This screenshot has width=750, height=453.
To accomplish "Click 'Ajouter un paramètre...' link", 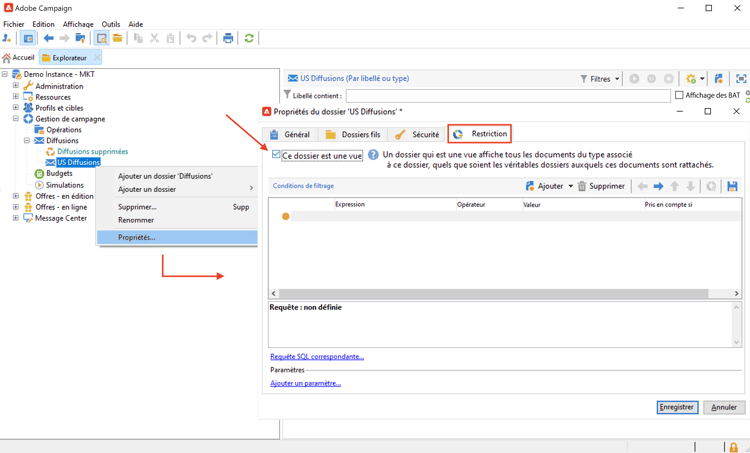I will 305,383.
